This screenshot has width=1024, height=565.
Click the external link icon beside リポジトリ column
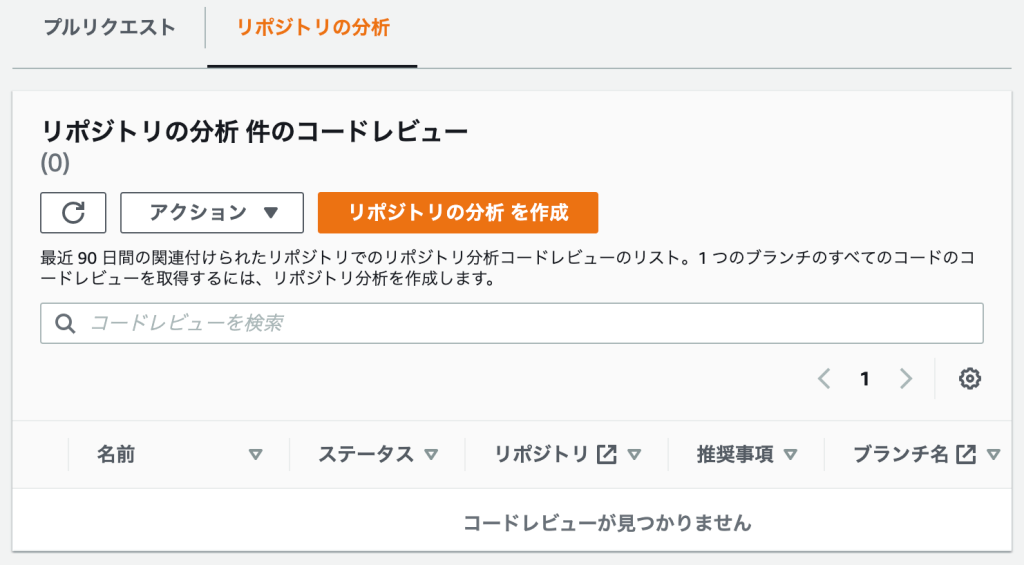click(x=606, y=454)
